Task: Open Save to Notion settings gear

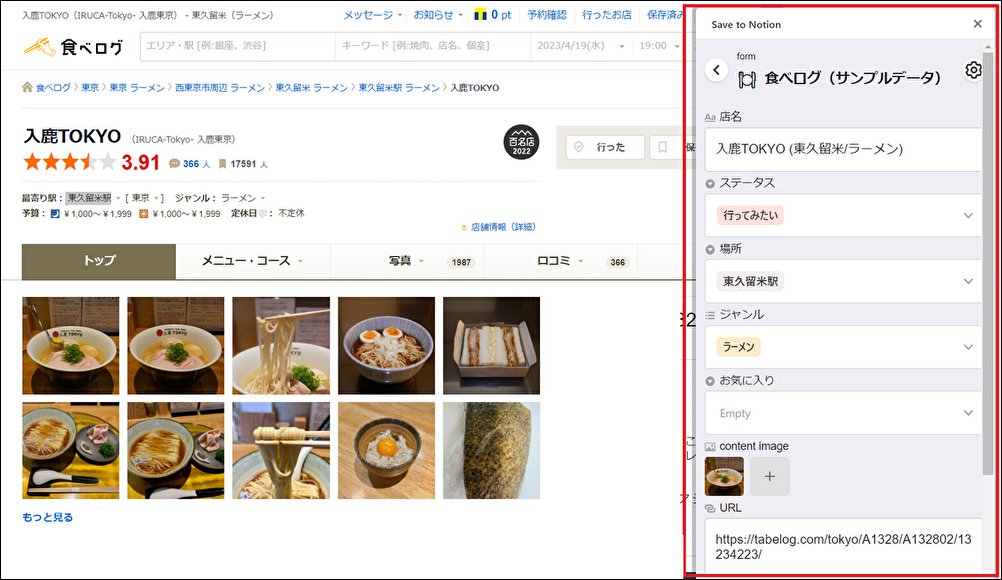Action: pyautogui.click(x=973, y=70)
